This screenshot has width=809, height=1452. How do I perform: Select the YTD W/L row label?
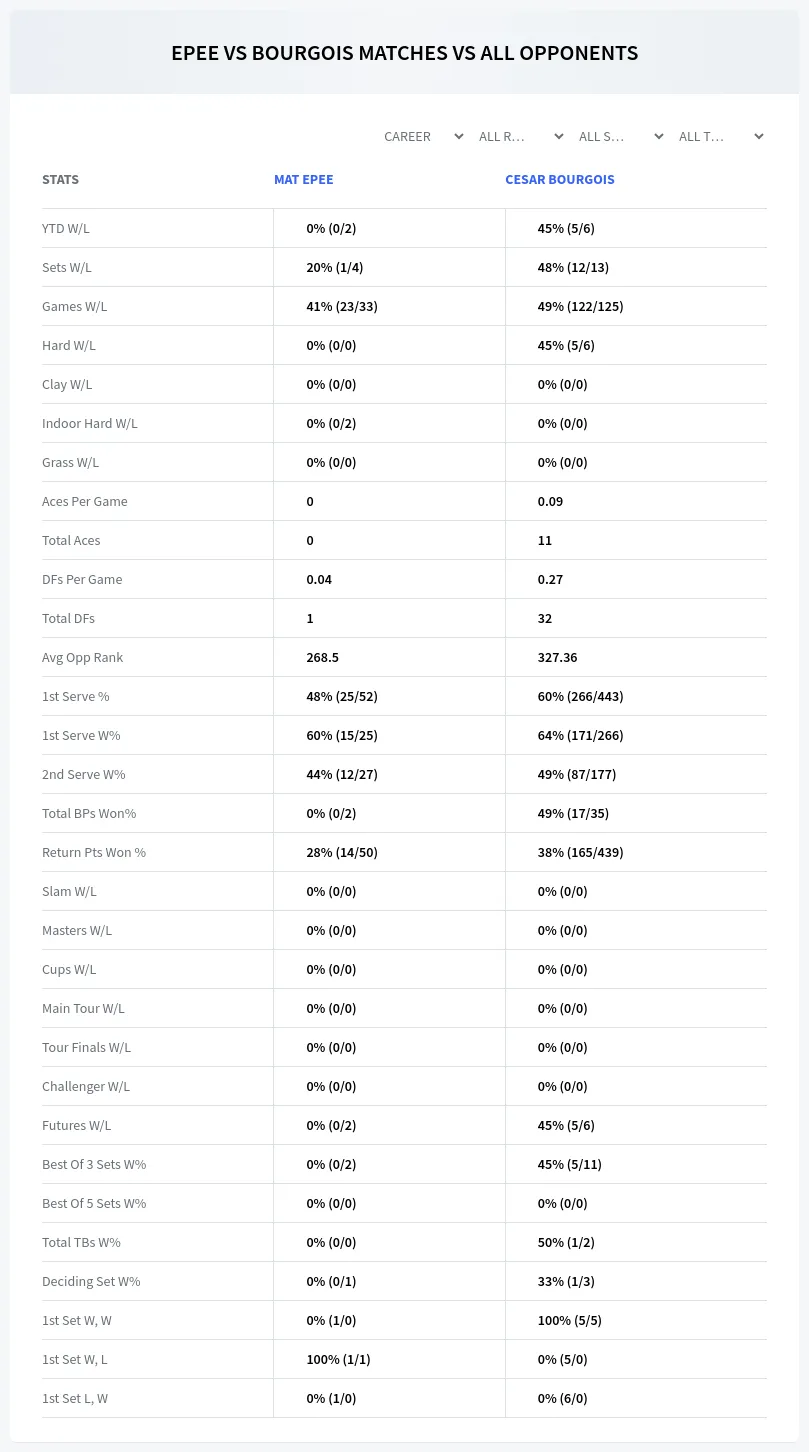pos(66,228)
